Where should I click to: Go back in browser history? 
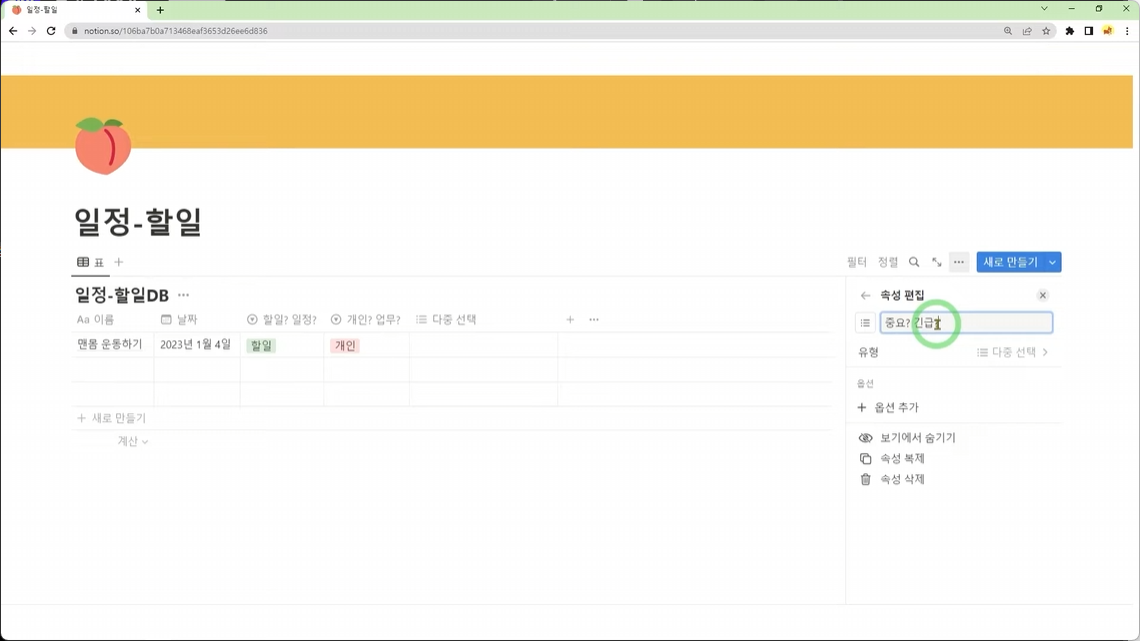pyautogui.click(x=13, y=31)
